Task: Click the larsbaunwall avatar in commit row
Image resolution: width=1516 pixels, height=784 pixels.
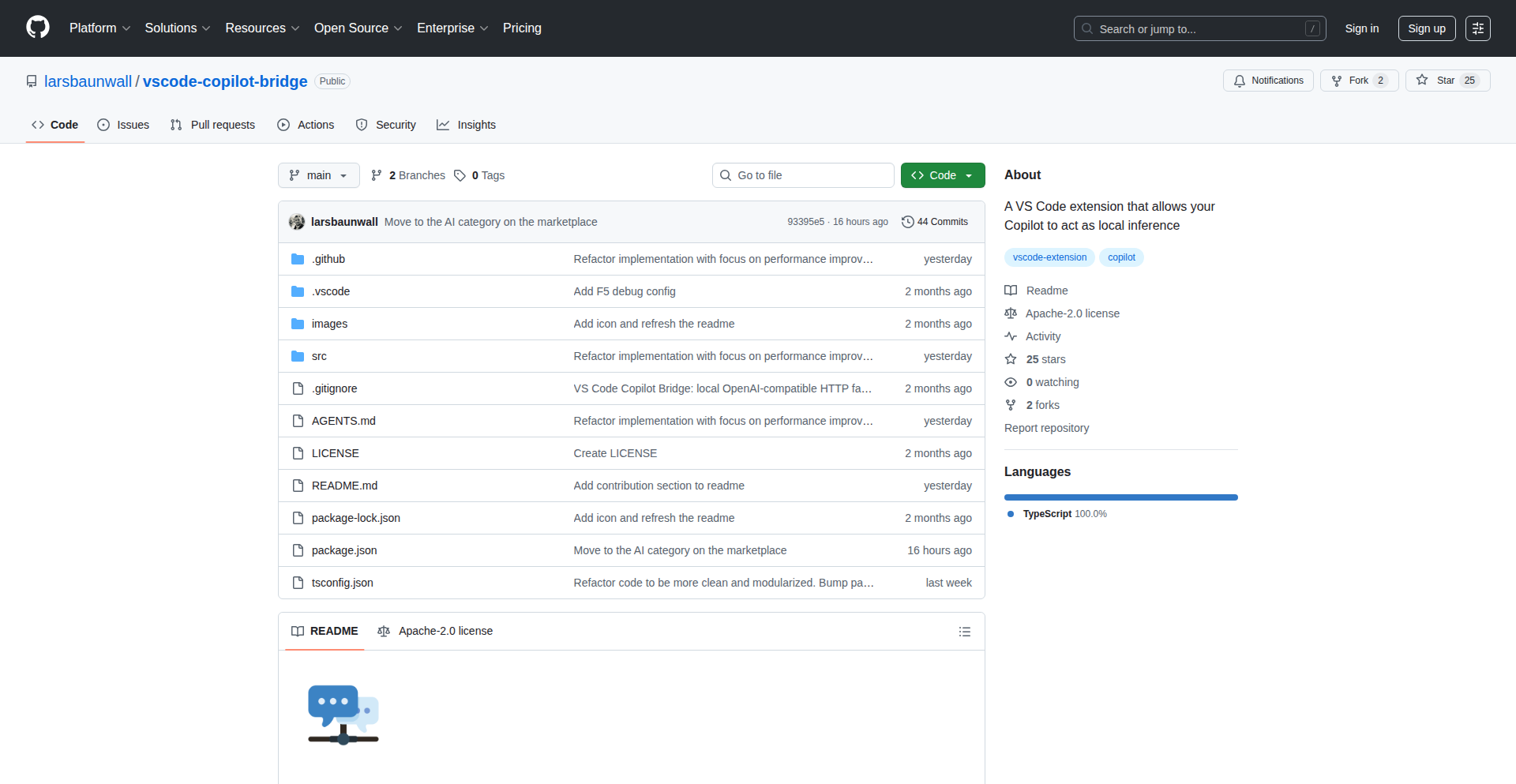Action: 297,222
